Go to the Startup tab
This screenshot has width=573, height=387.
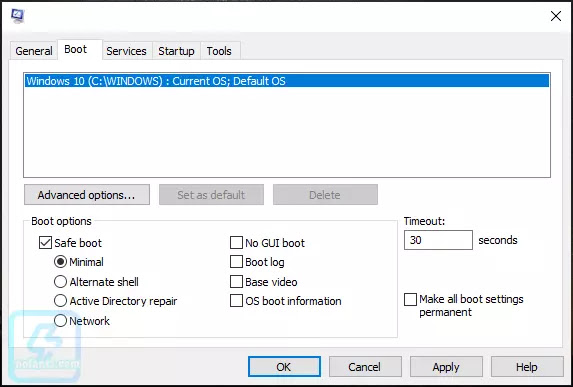(x=176, y=51)
